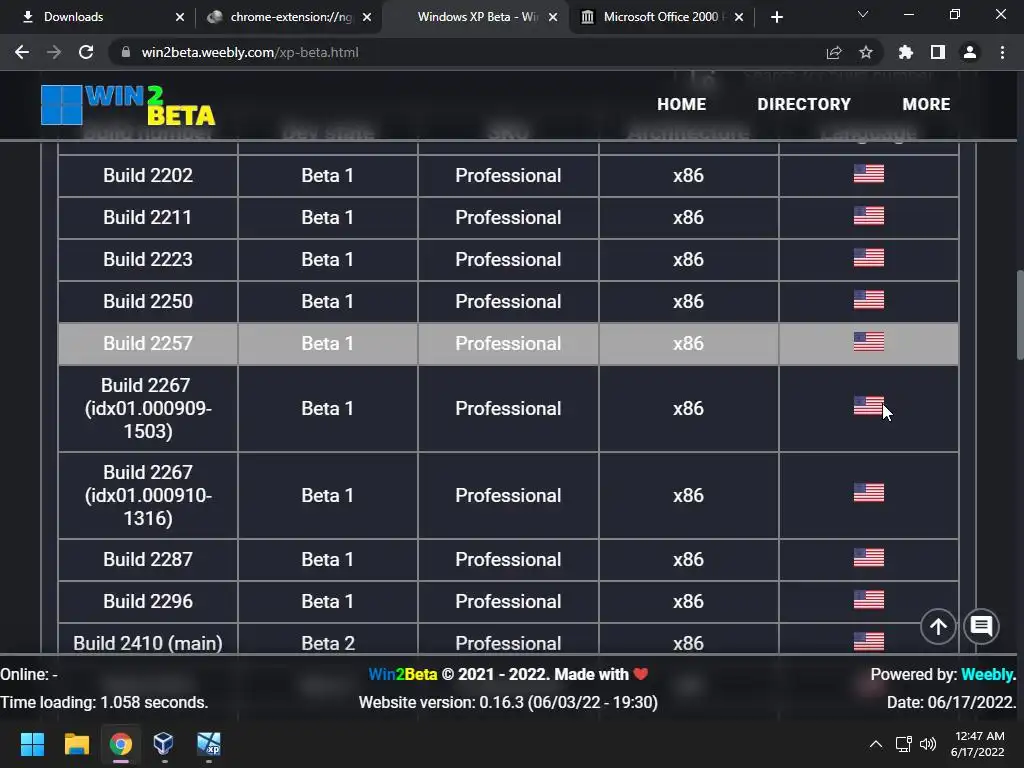
Task: Open the Chrome profile icon
Action: coord(970,52)
